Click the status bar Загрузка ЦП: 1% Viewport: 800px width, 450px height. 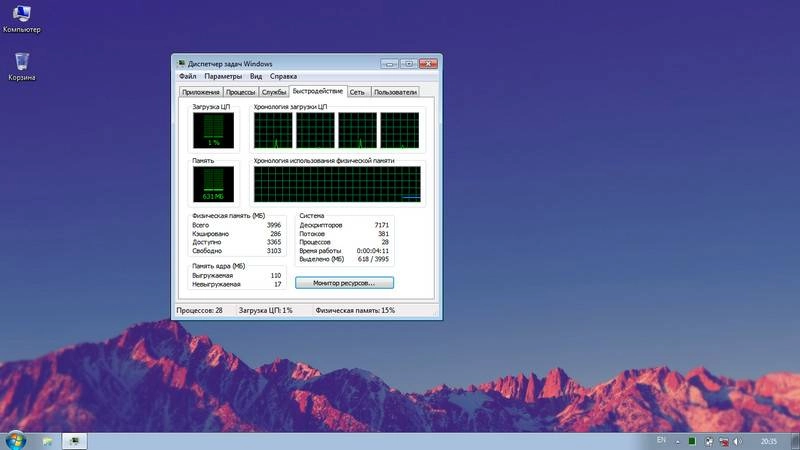(266, 310)
